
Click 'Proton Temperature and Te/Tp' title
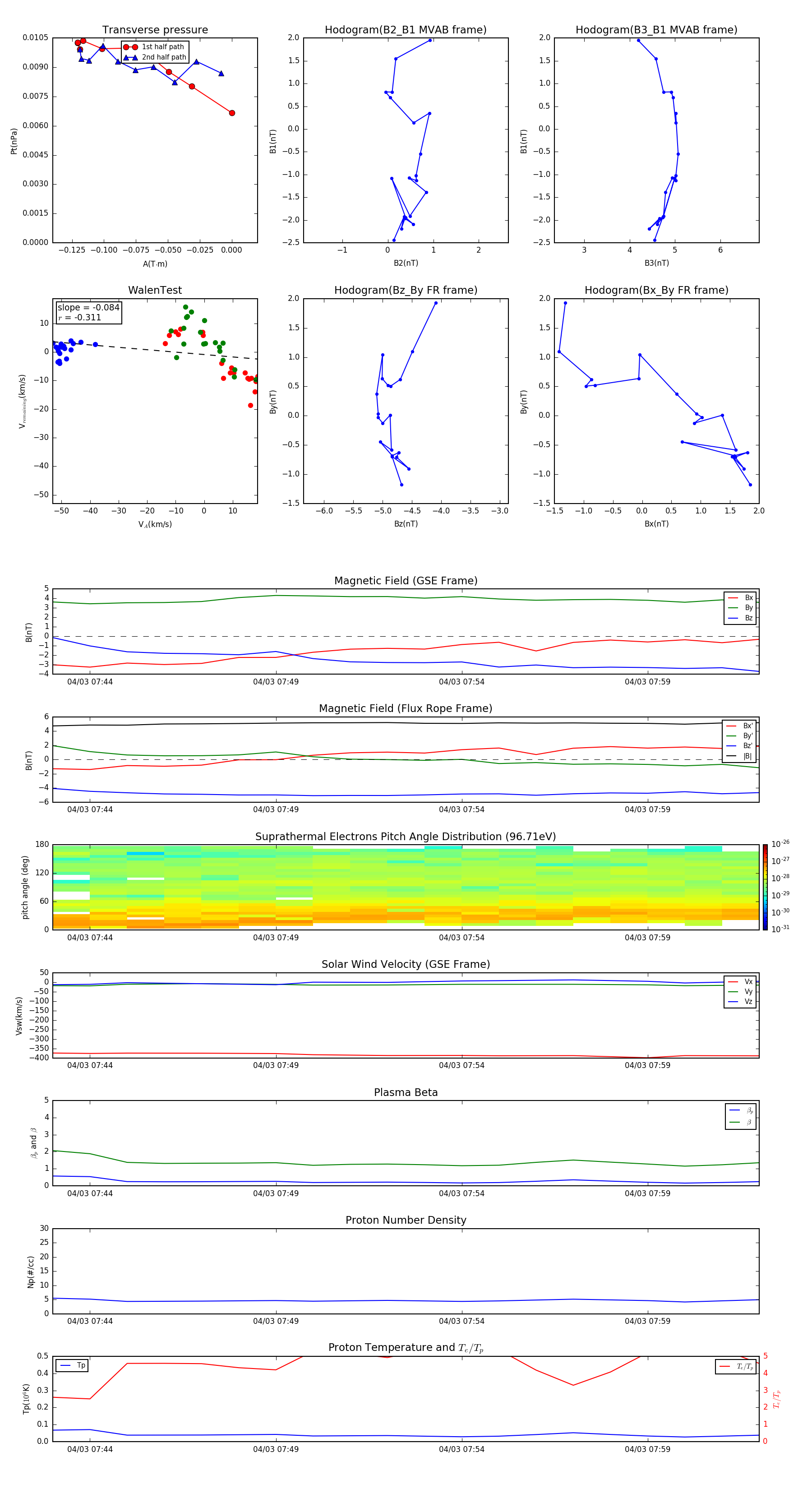(406, 1347)
